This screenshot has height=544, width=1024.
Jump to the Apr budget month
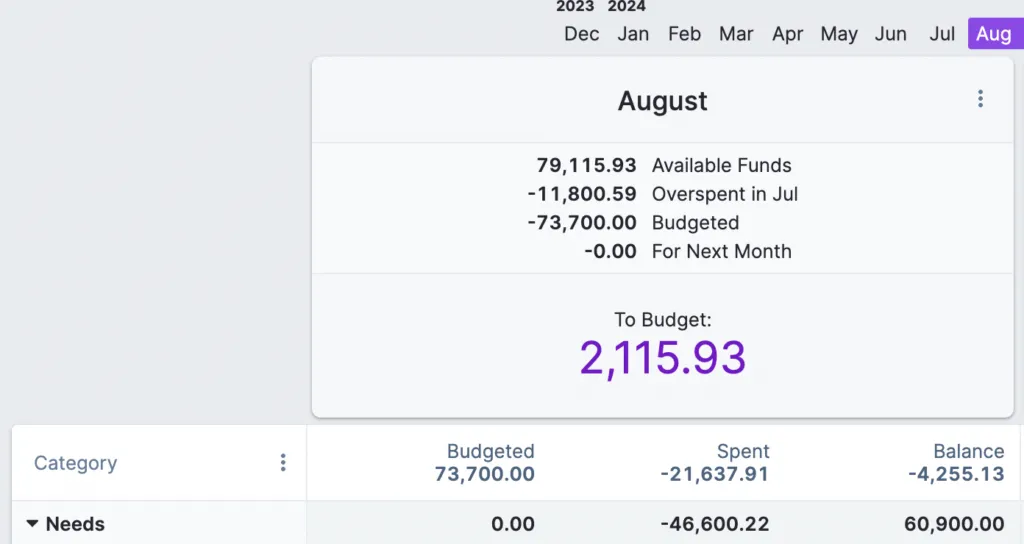[788, 34]
